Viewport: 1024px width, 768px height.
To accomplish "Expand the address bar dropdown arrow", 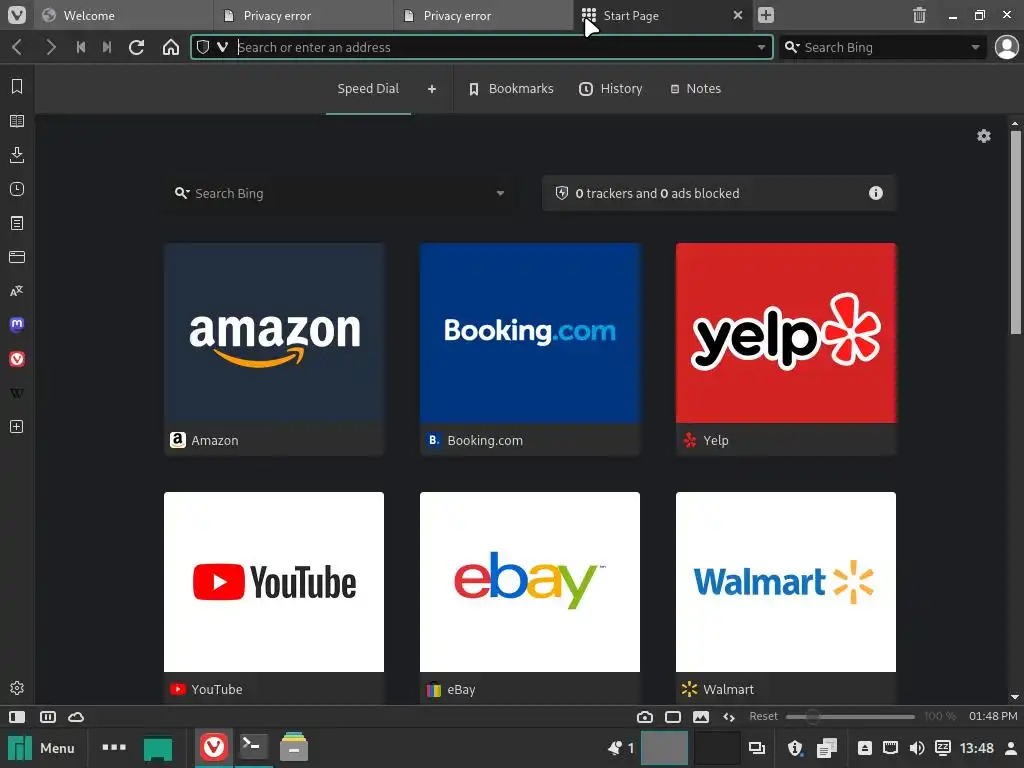I will (761, 47).
